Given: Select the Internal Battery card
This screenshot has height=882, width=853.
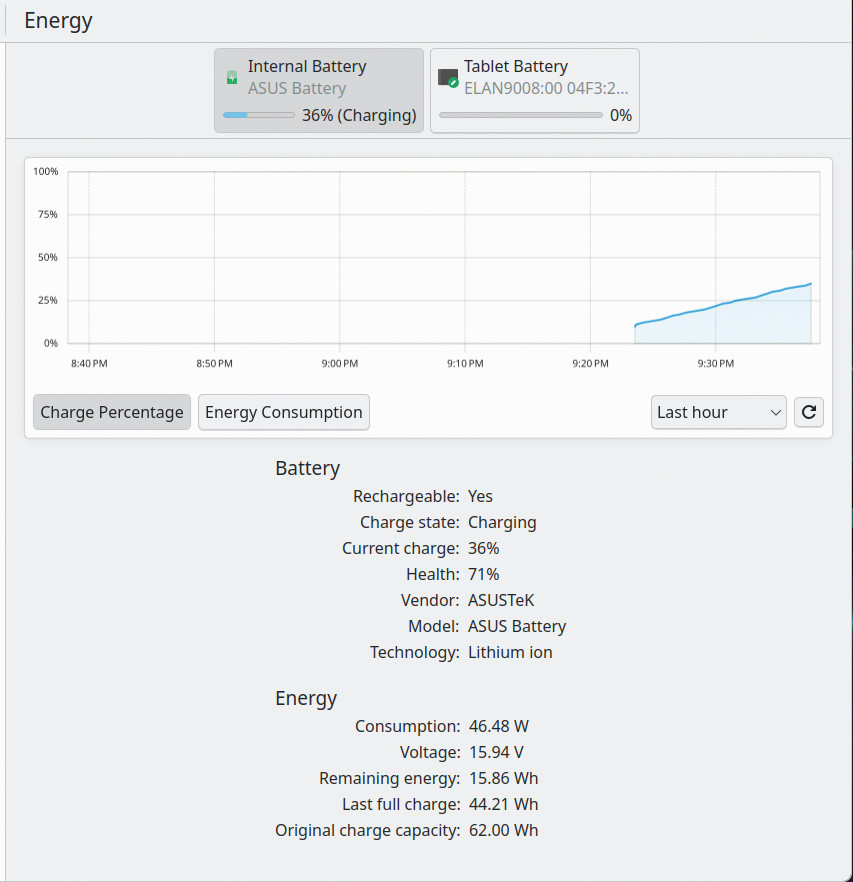Looking at the screenshot, I should click(318, 91).
